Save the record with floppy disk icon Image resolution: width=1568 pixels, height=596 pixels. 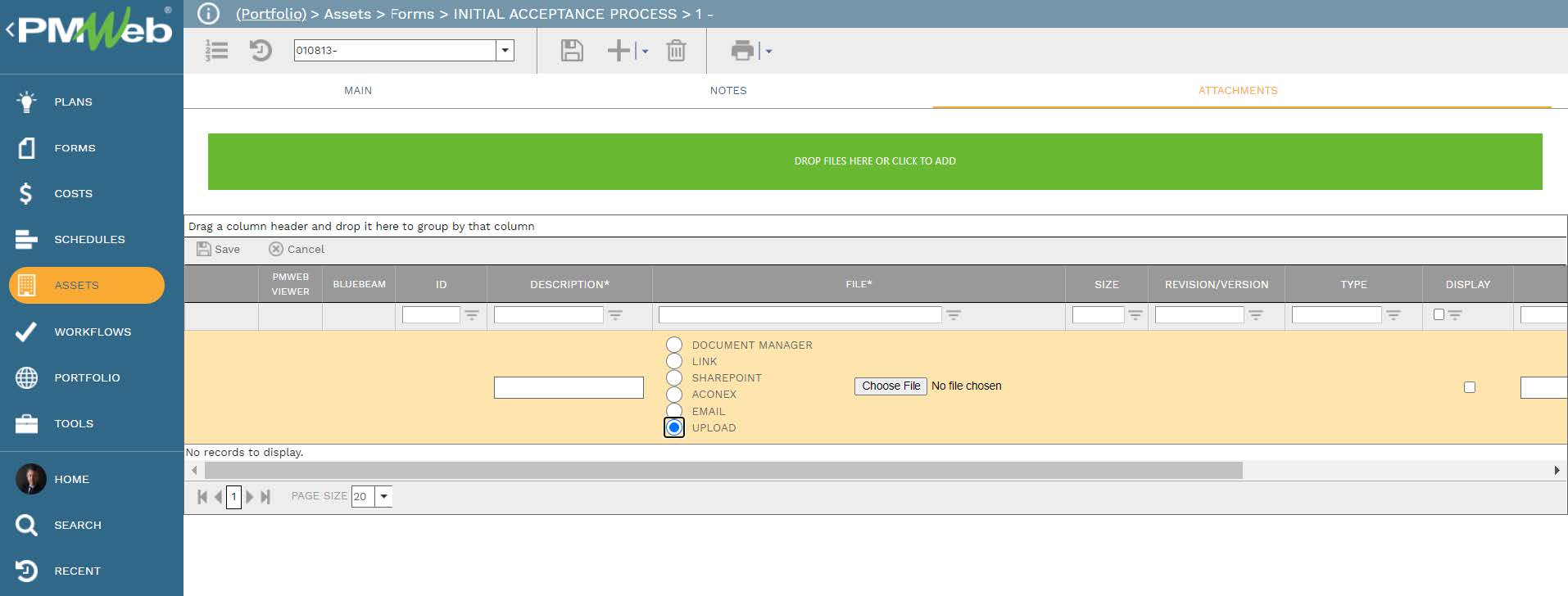pyautogui.click(x=572, y=51)
